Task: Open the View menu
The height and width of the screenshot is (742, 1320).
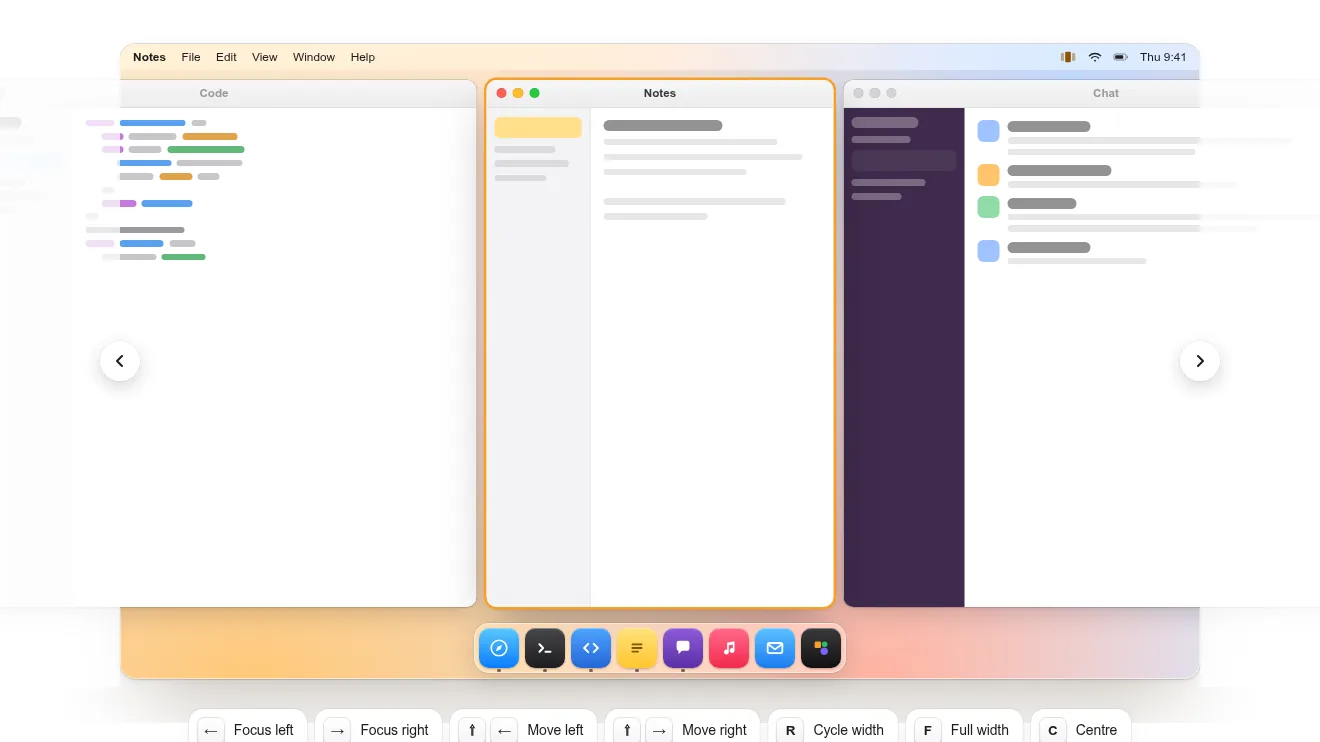Action: pos(265,57)
